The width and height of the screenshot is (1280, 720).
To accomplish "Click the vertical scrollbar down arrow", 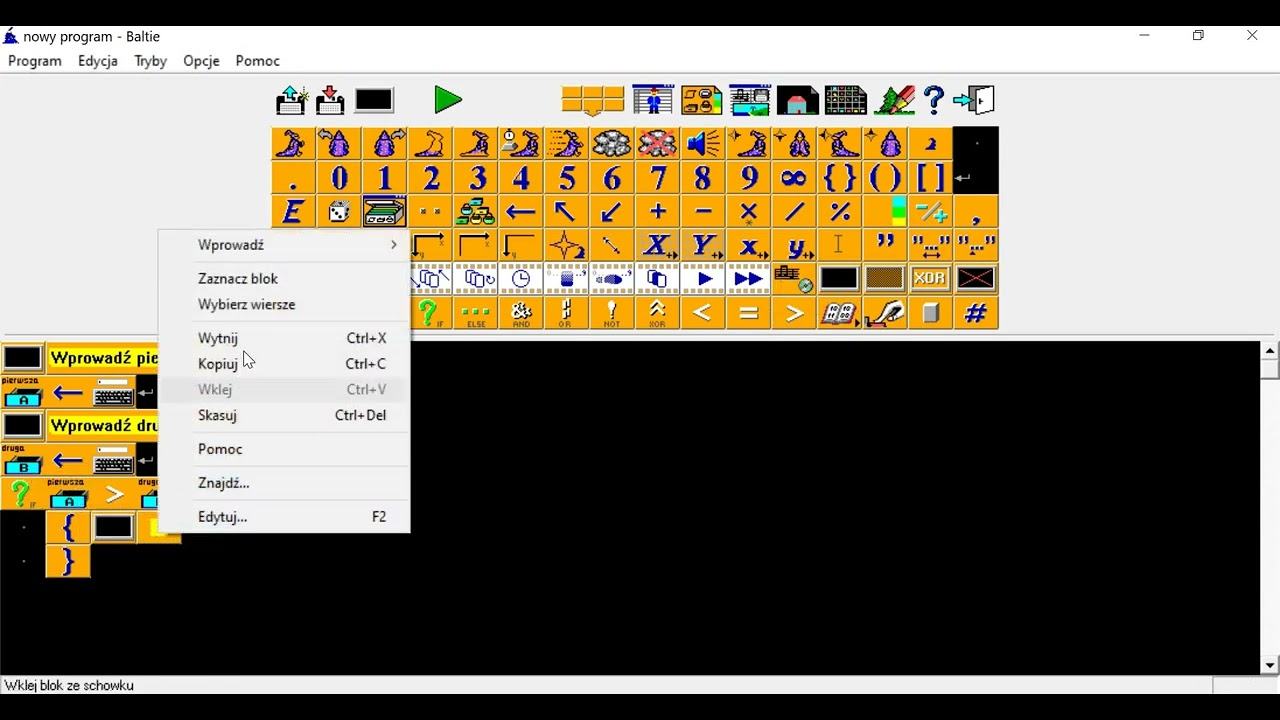I will pos(1270,665).
